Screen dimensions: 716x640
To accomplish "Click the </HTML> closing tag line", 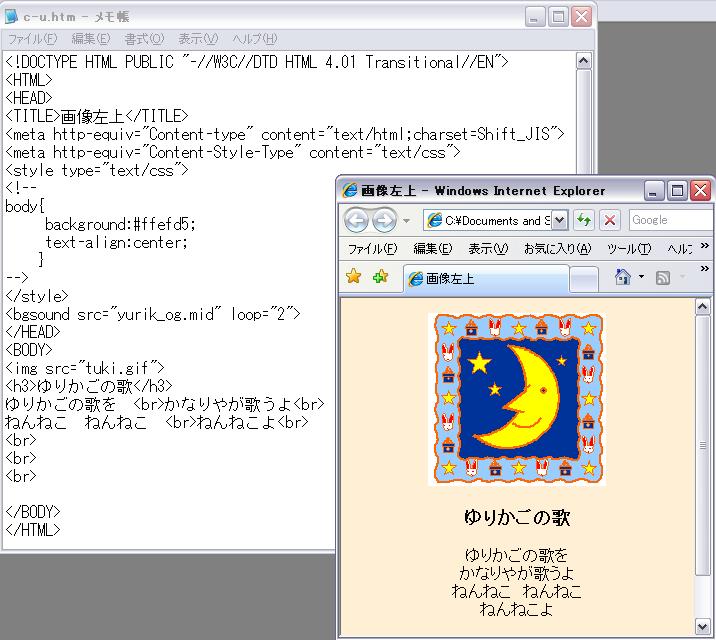I will click(32, 530).
